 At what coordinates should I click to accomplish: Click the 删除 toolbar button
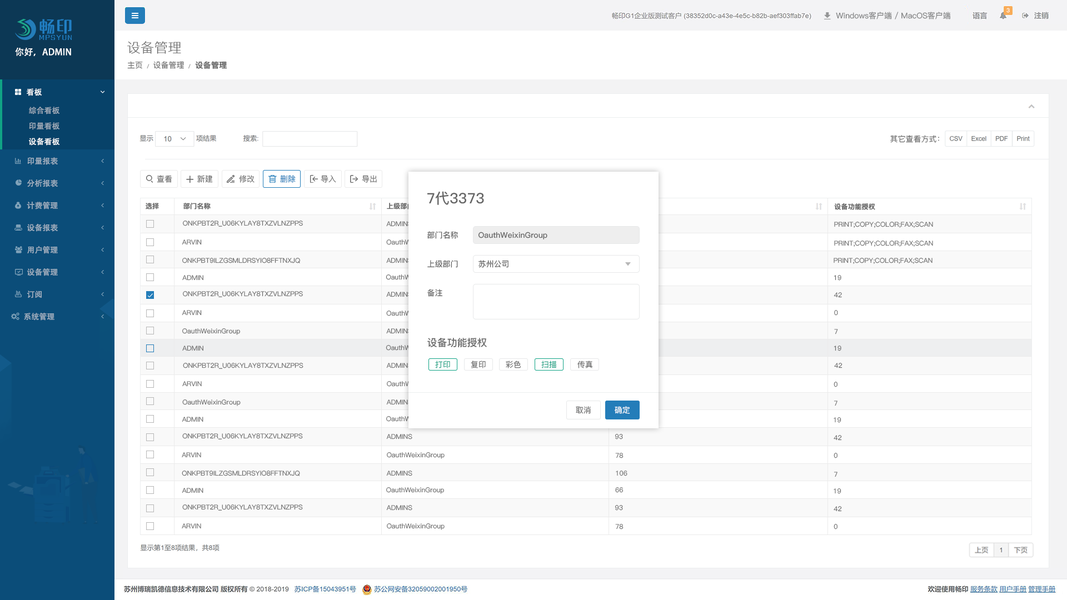point(282,179)
